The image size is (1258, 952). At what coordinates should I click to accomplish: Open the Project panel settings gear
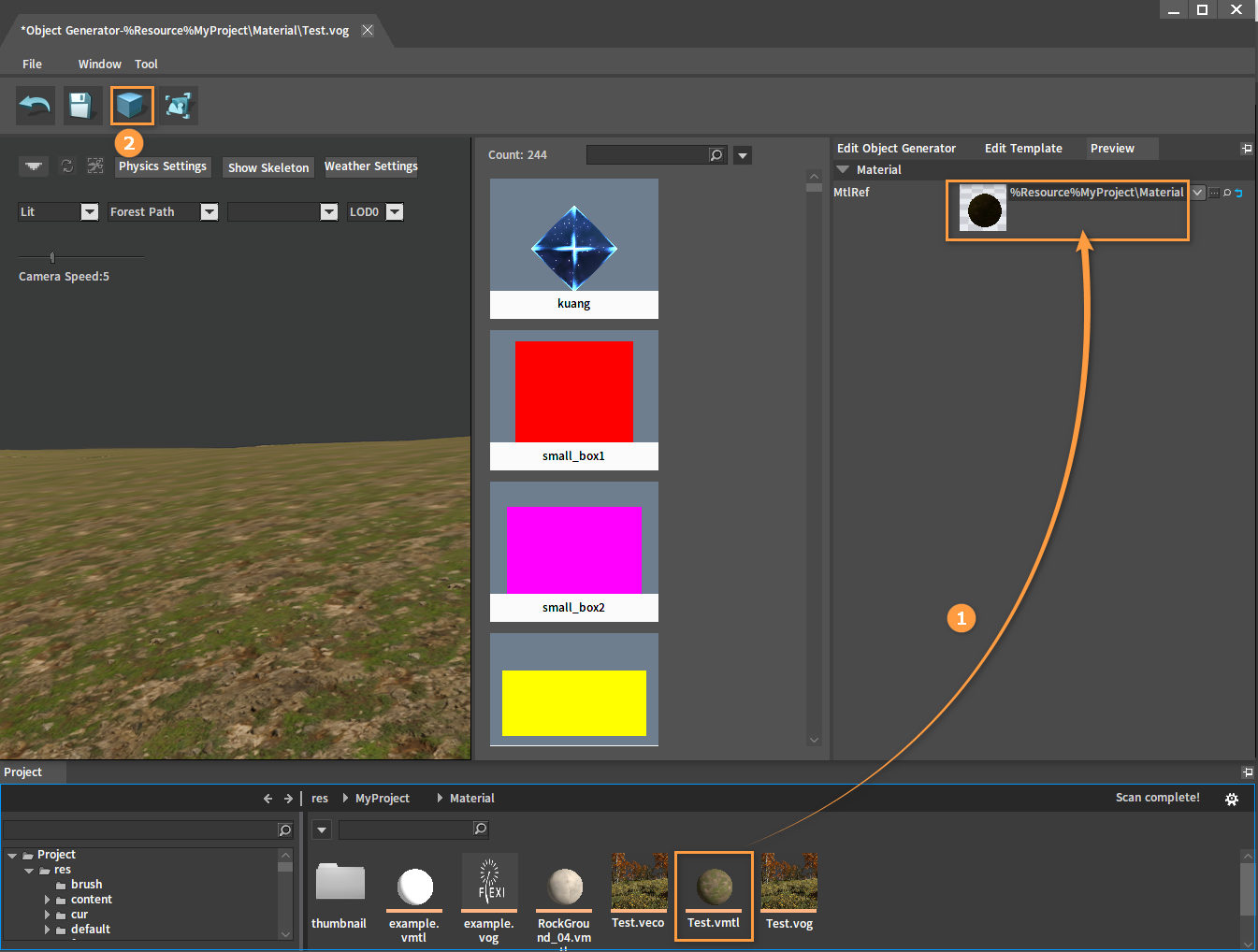tap(1232, 799)
